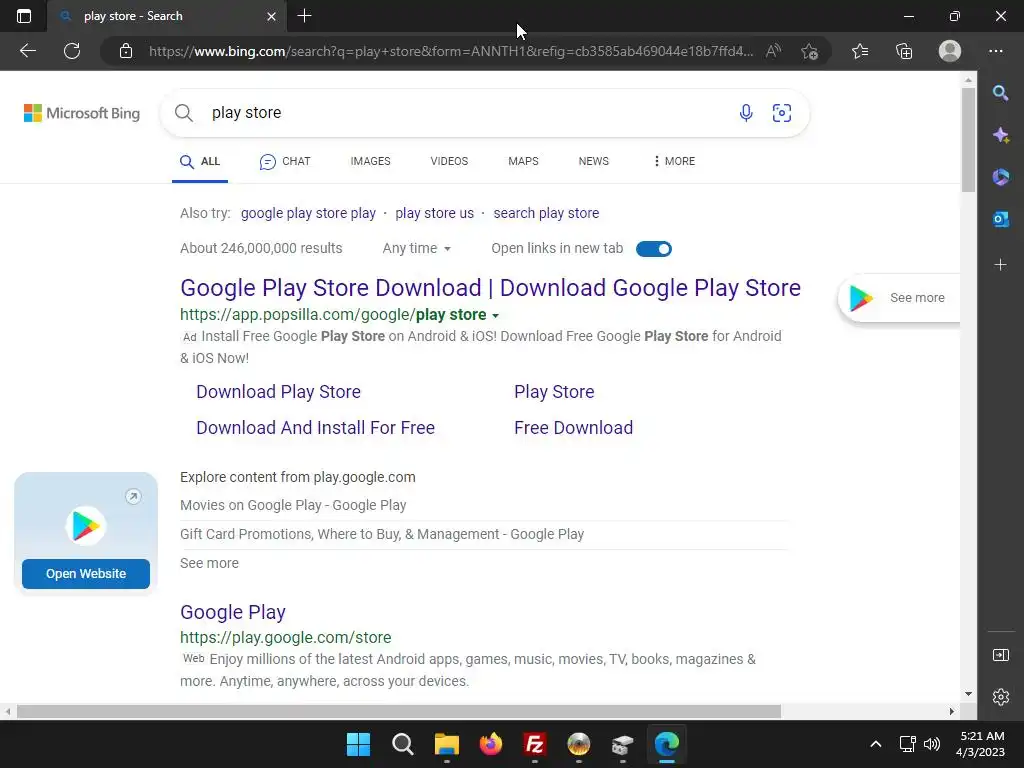This screenshot has width=1024, height=768.
Task: Expand See more under play.google.com
Action: 209,563
